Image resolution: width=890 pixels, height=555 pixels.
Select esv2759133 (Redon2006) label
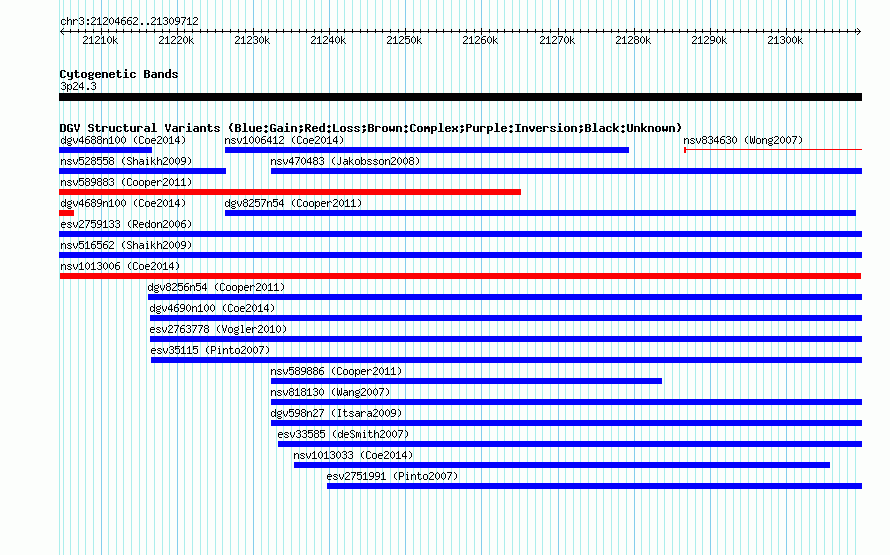click(x=126, y=224)
